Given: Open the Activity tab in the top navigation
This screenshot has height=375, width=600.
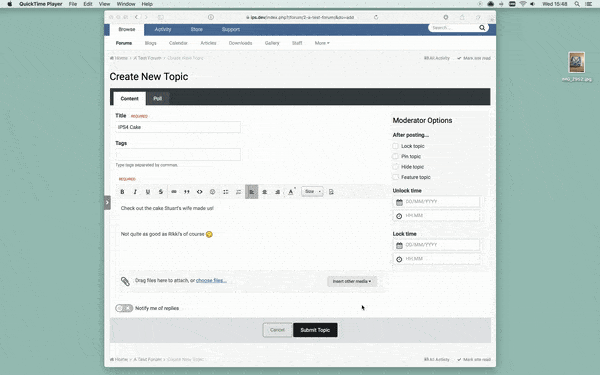Looking at the screenshot, I should click(163, 29).
